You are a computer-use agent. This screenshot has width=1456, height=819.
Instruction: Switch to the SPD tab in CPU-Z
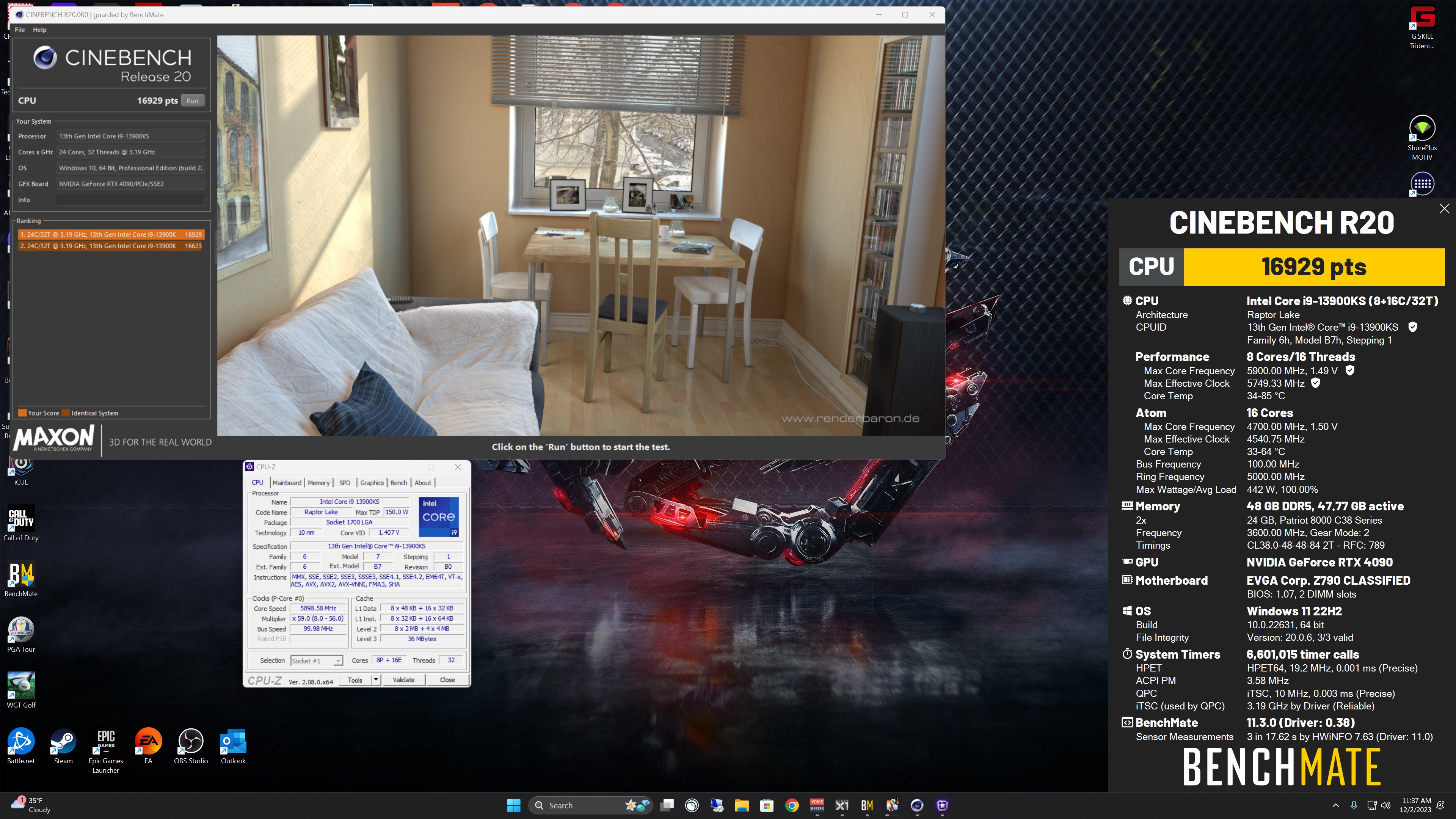pos(345,483)
